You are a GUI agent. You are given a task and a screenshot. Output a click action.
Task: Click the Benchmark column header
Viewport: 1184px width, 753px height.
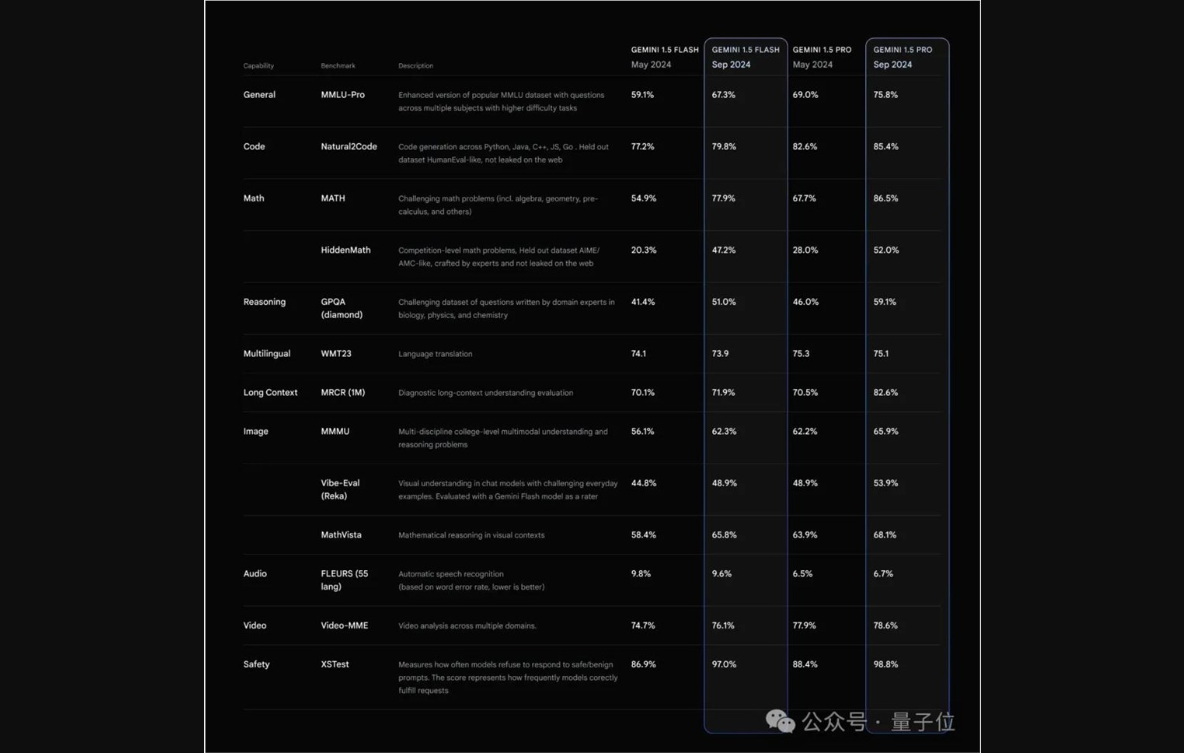[338, 66]
